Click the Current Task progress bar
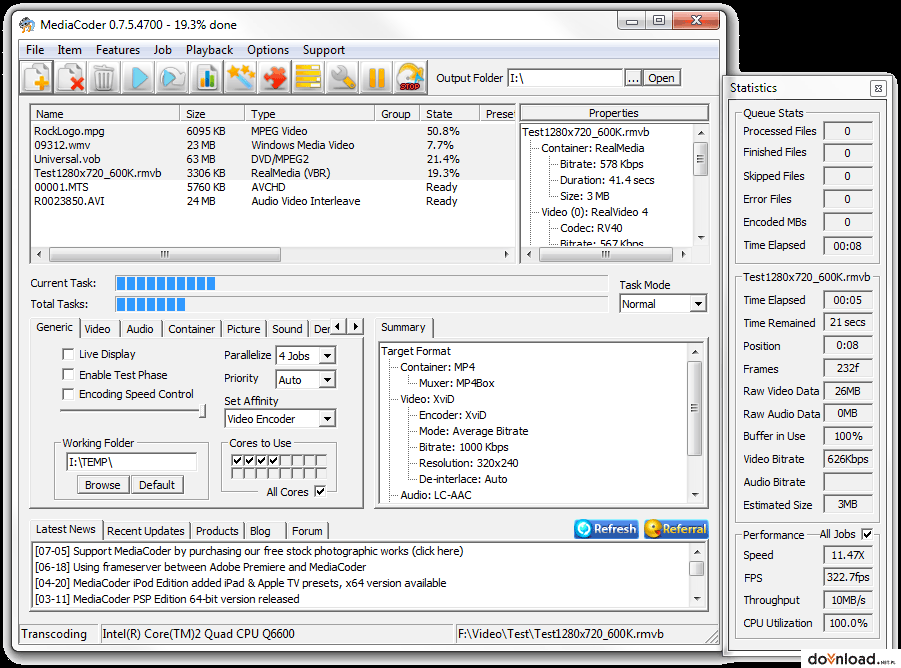The image size is (901, 668). coord(361,283)
